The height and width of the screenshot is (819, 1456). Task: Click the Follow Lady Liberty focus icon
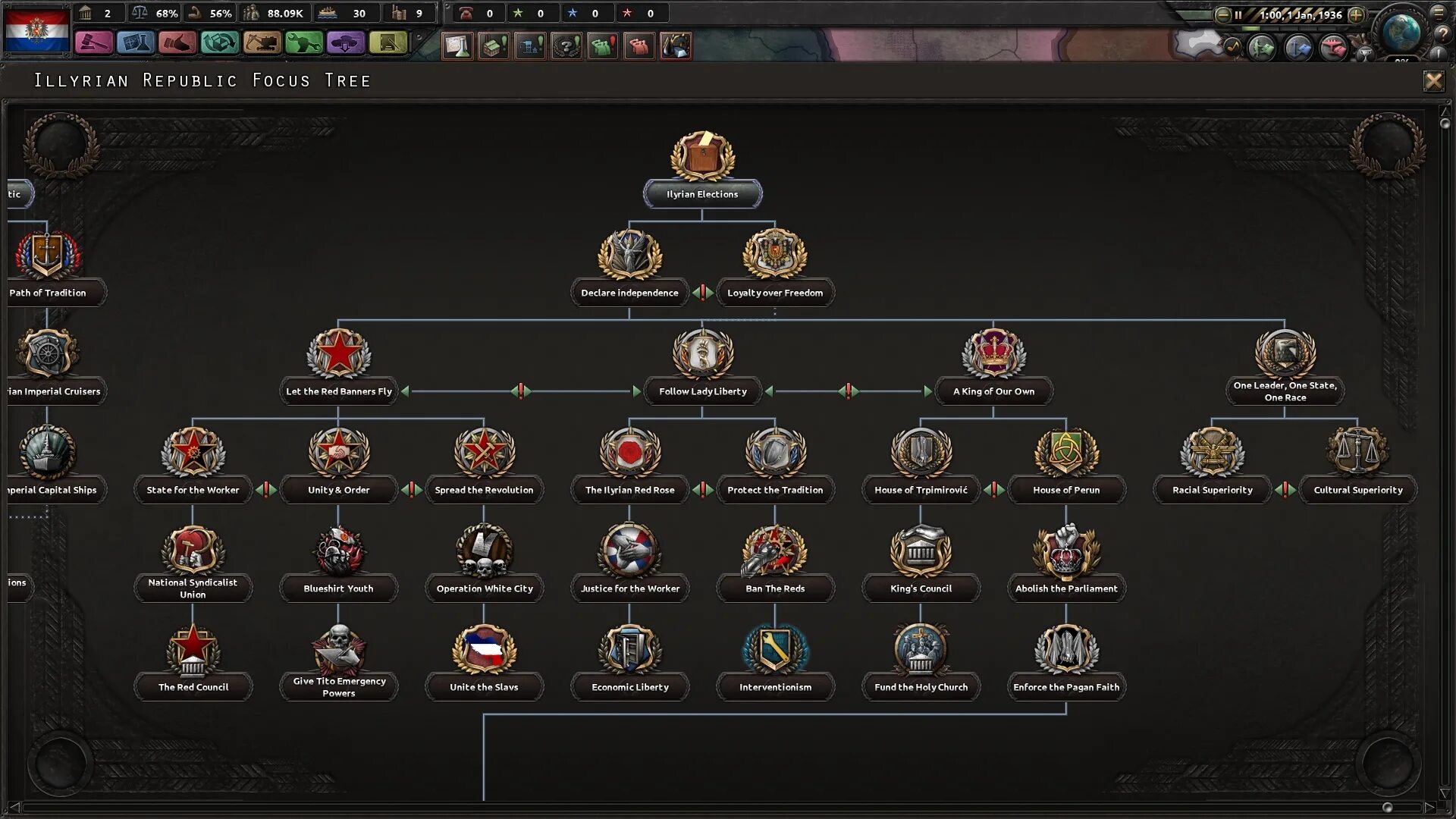click(x=702, y=352)
